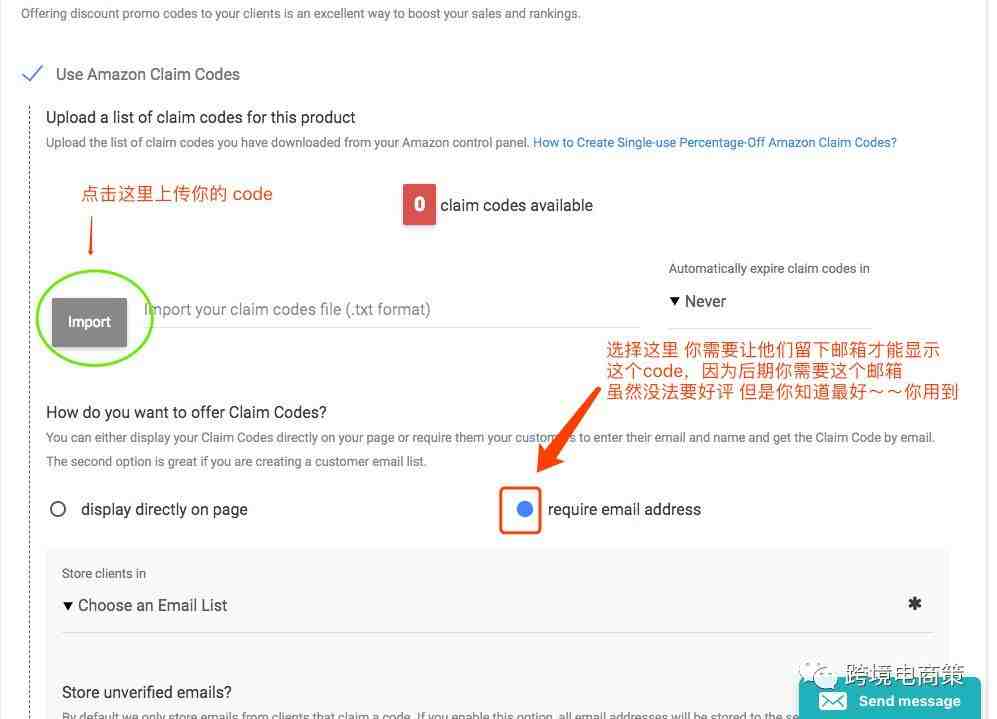
Task: Click the Automatically expire claim codes in label
Action: 769,268
